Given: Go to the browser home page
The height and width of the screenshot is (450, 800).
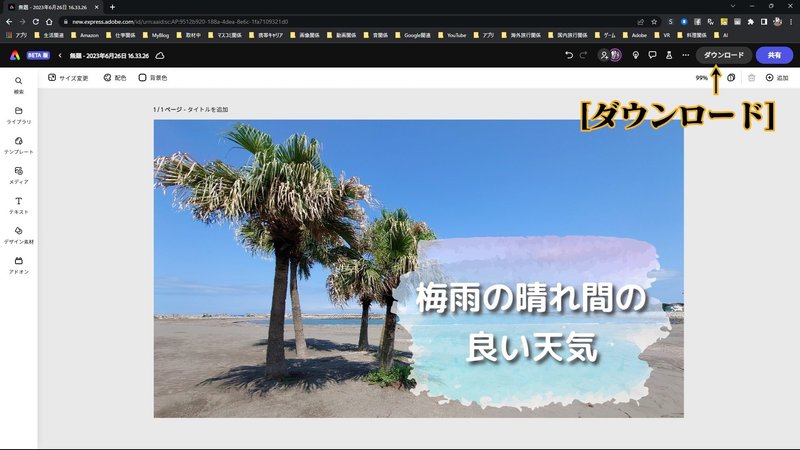Looking at the screenshot, I should tap(49, 22).
